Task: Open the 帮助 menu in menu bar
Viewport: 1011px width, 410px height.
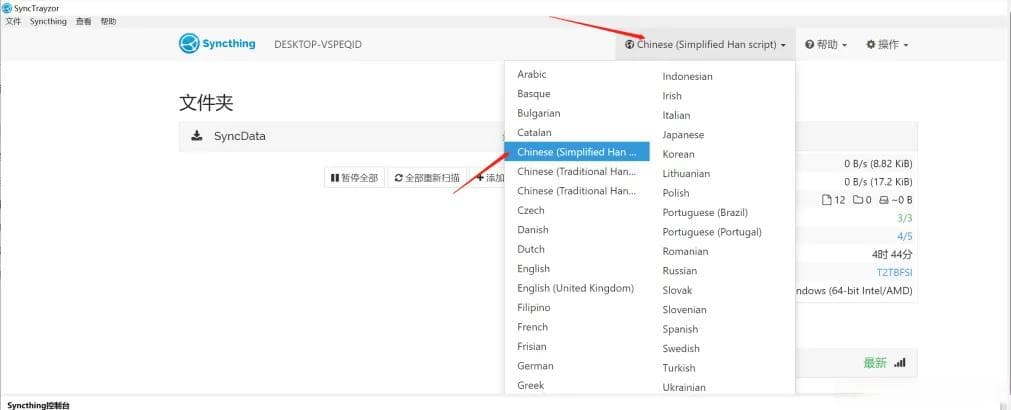Action: pyautogui.click(x=108, y=21)
